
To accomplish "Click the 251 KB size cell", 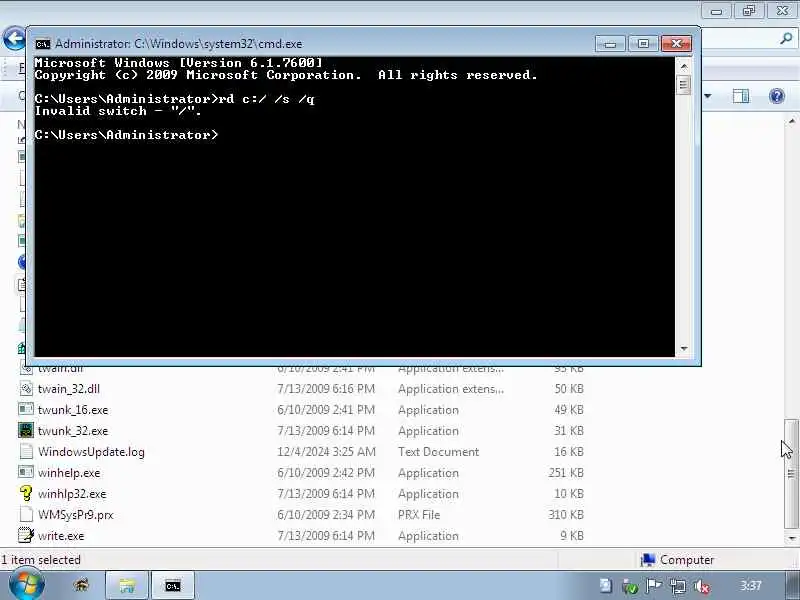I will pyautogui.click(x=566, y=473).
